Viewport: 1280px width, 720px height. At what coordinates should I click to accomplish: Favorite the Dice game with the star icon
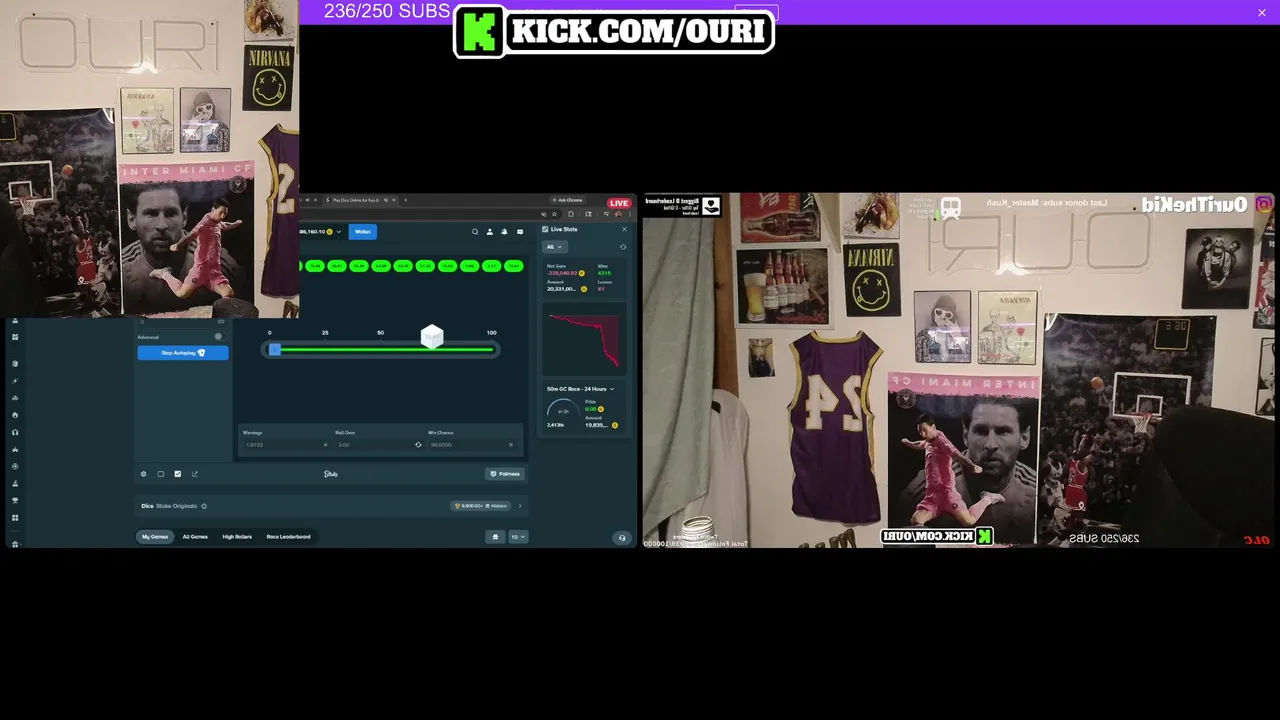204,506
